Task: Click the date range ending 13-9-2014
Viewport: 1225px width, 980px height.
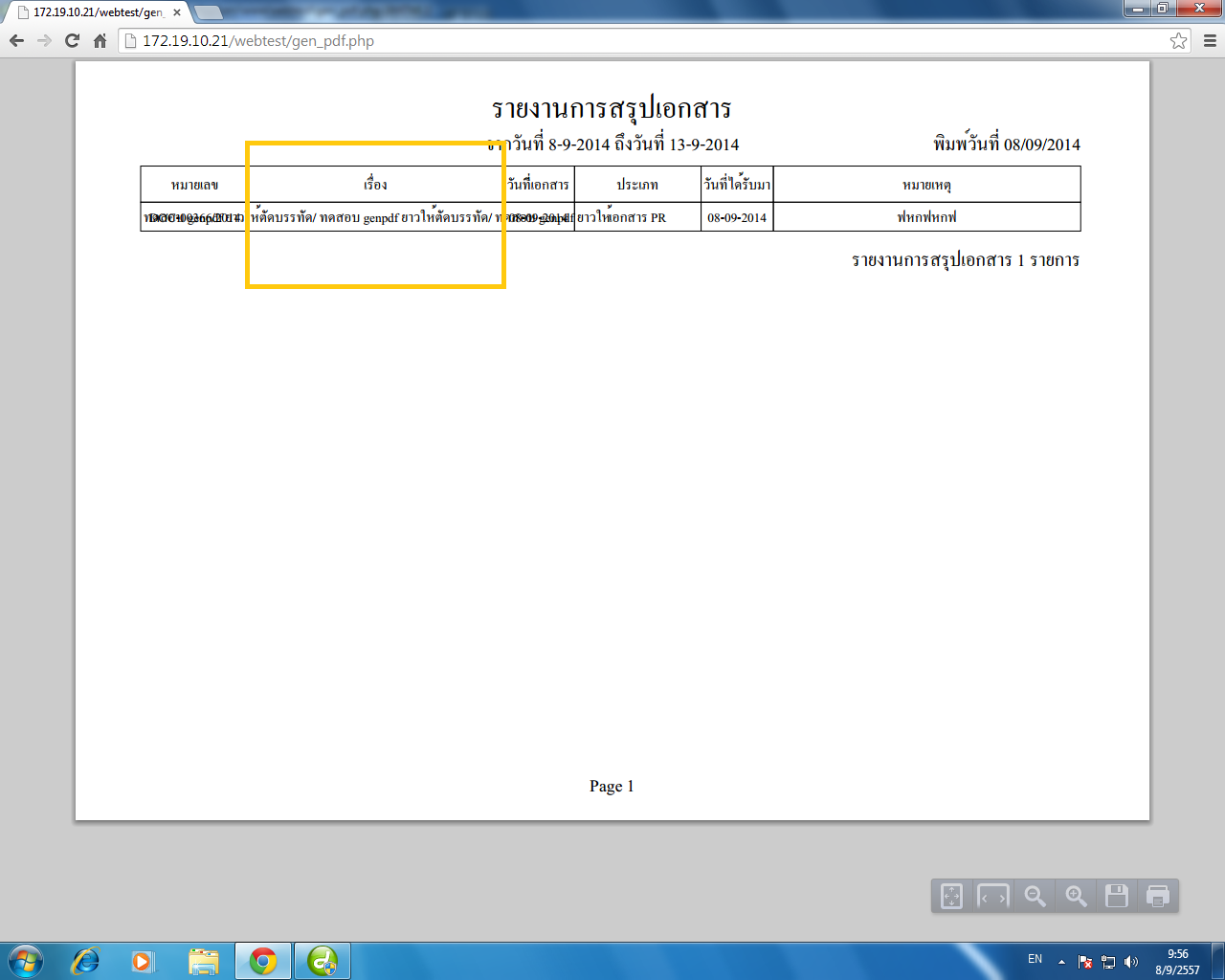Action: coord(612,145)
